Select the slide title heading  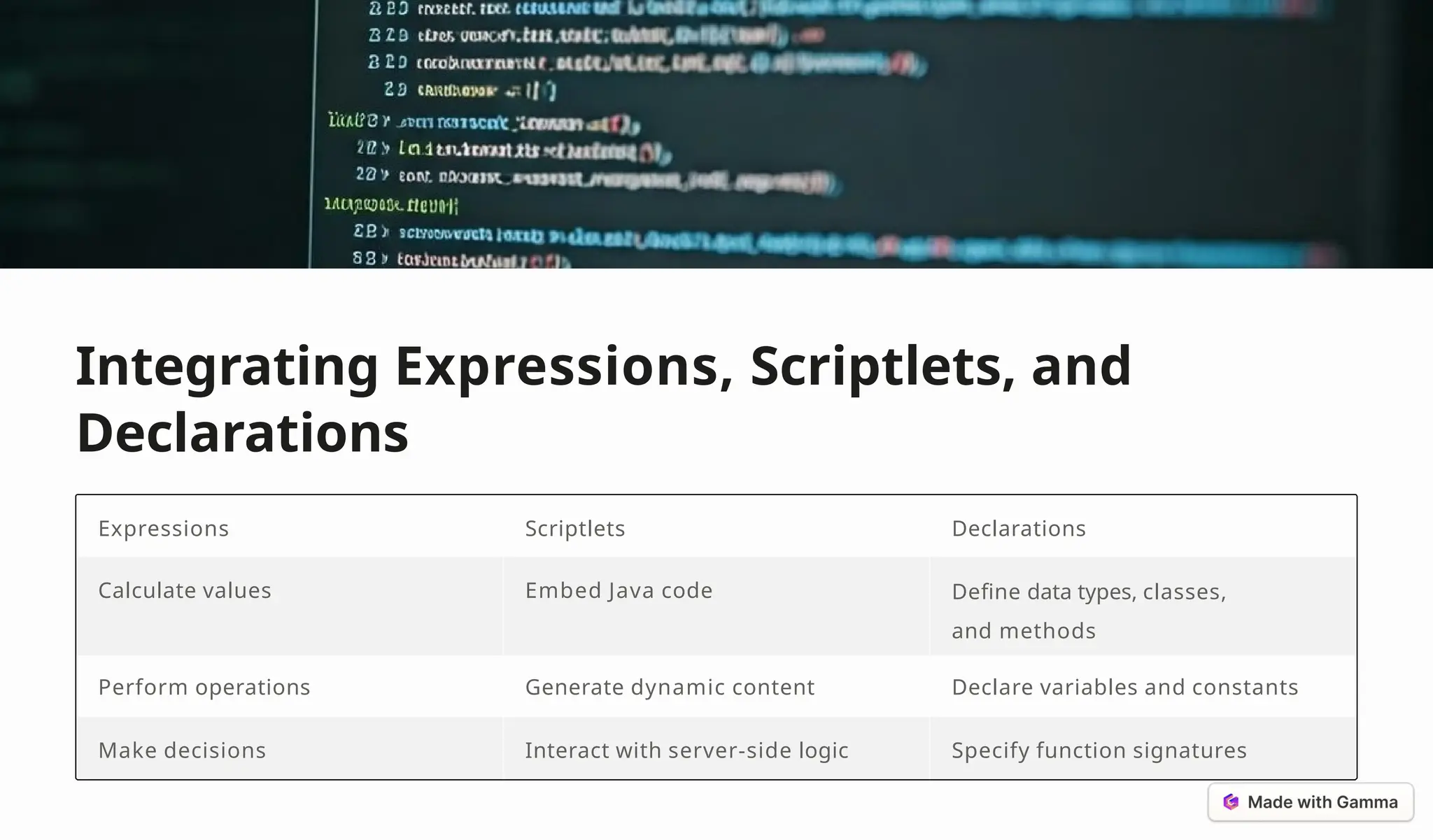[x=603, y=399]
